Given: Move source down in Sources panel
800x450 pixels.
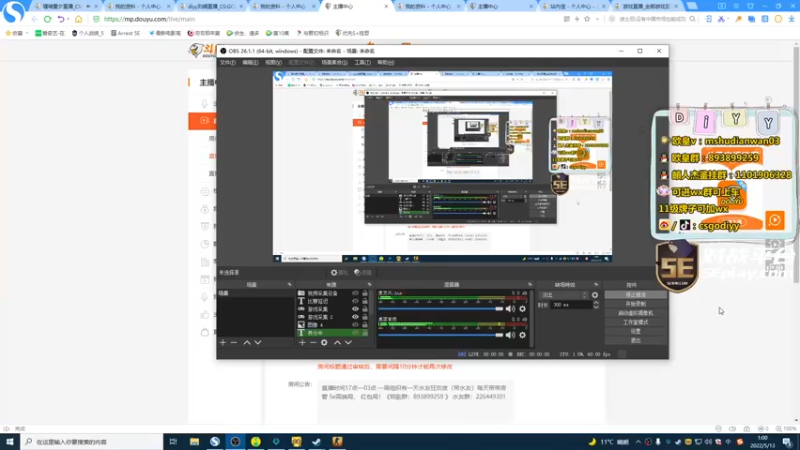Looking at the screenshot, I should [348, 342].
